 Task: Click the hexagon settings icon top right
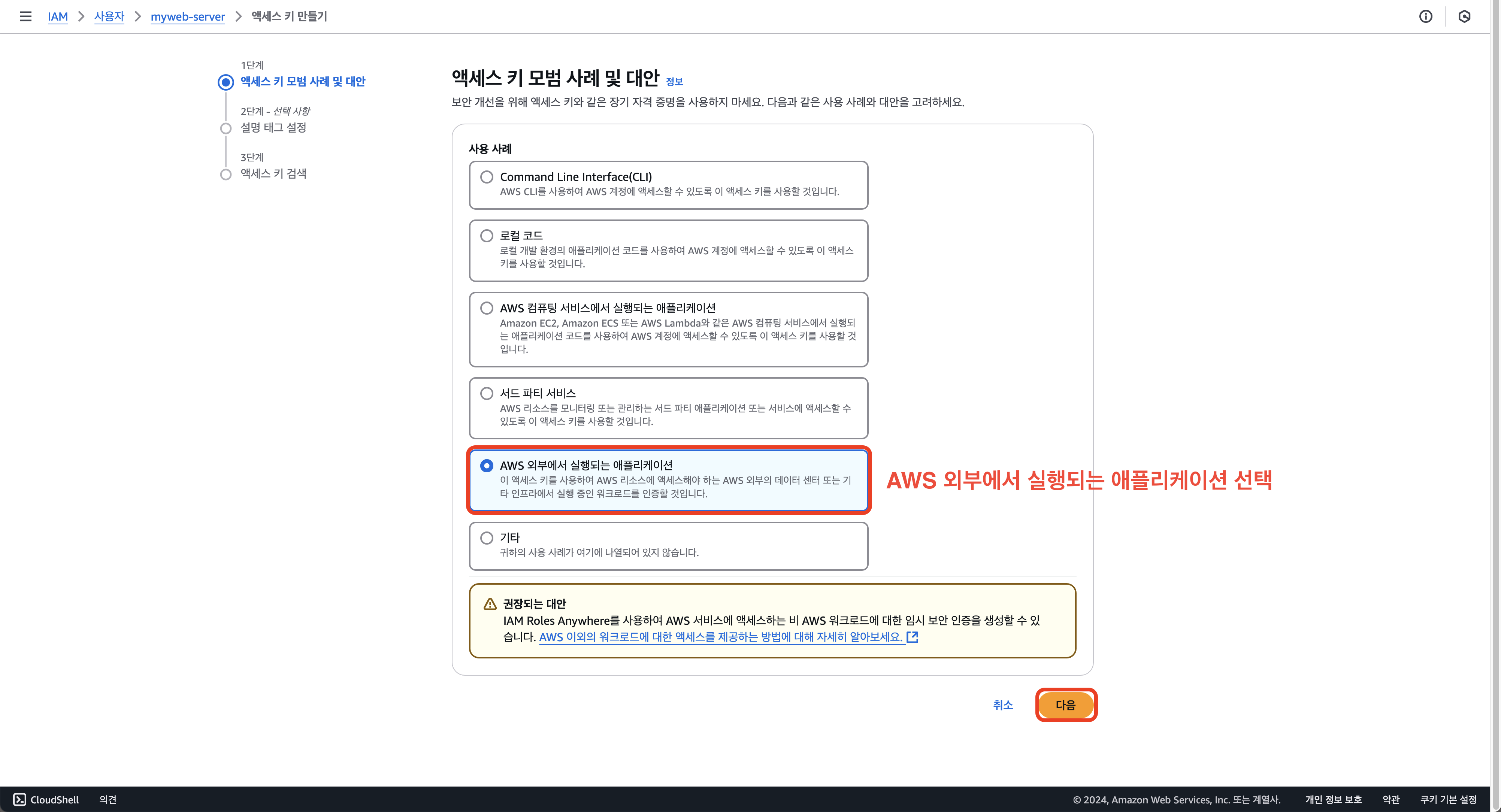click(x=1464, y=16)
